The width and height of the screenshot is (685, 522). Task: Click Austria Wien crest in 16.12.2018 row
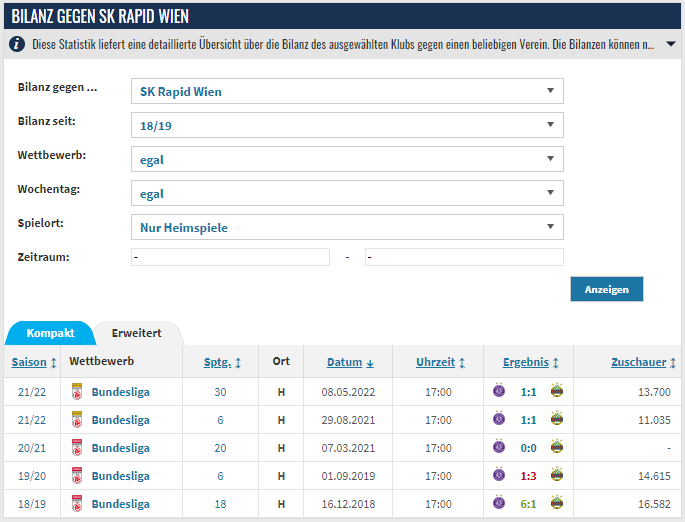click(x=499, y=502)
